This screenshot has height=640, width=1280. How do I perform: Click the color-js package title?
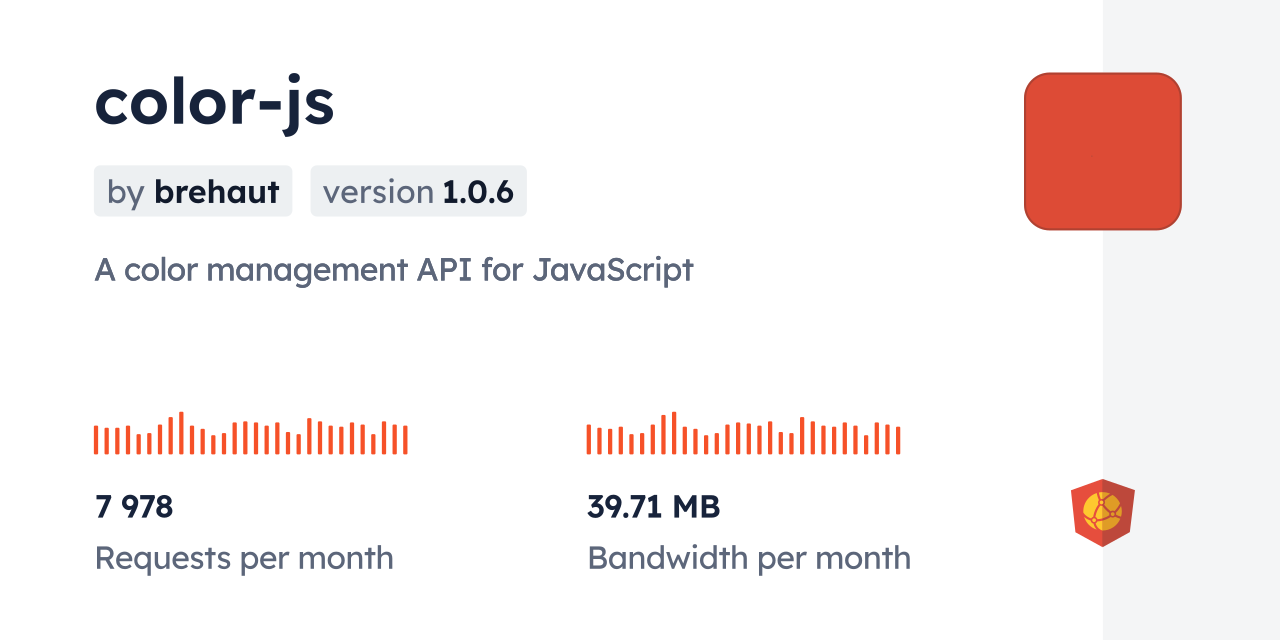tap(214, 102)
